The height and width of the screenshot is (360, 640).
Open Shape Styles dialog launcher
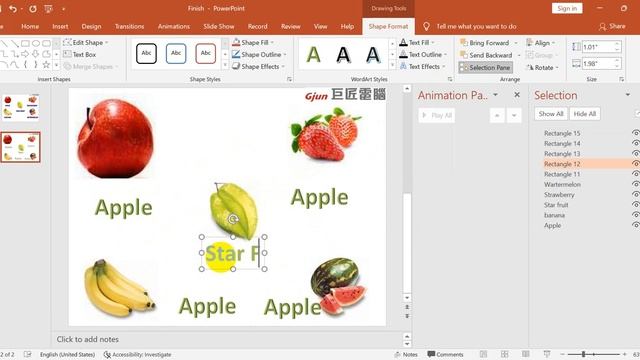pos(289,79)
